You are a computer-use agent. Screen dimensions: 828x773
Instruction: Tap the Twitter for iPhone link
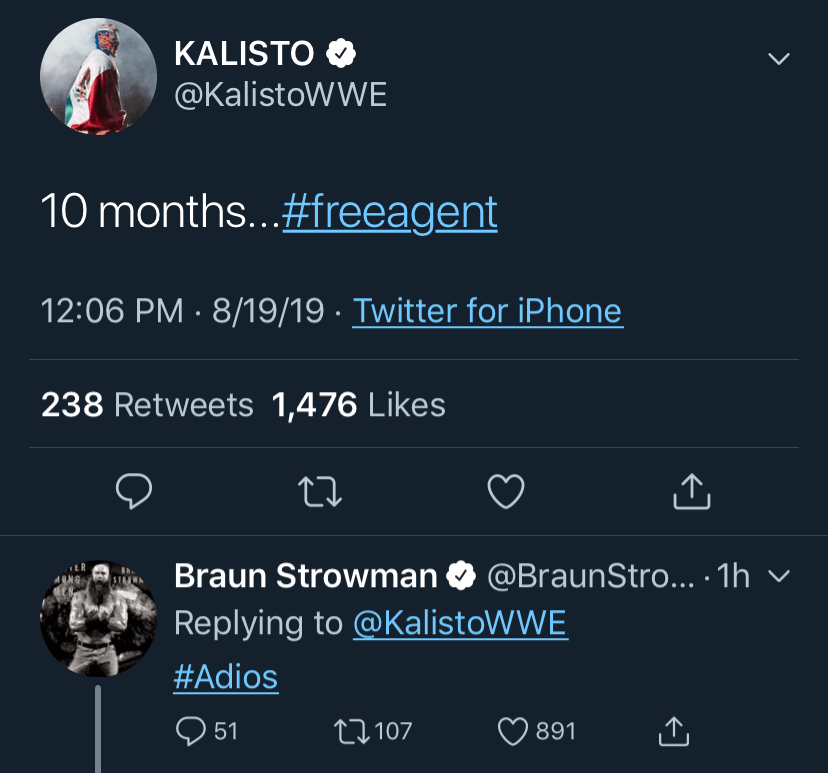[x=487, y=311]
